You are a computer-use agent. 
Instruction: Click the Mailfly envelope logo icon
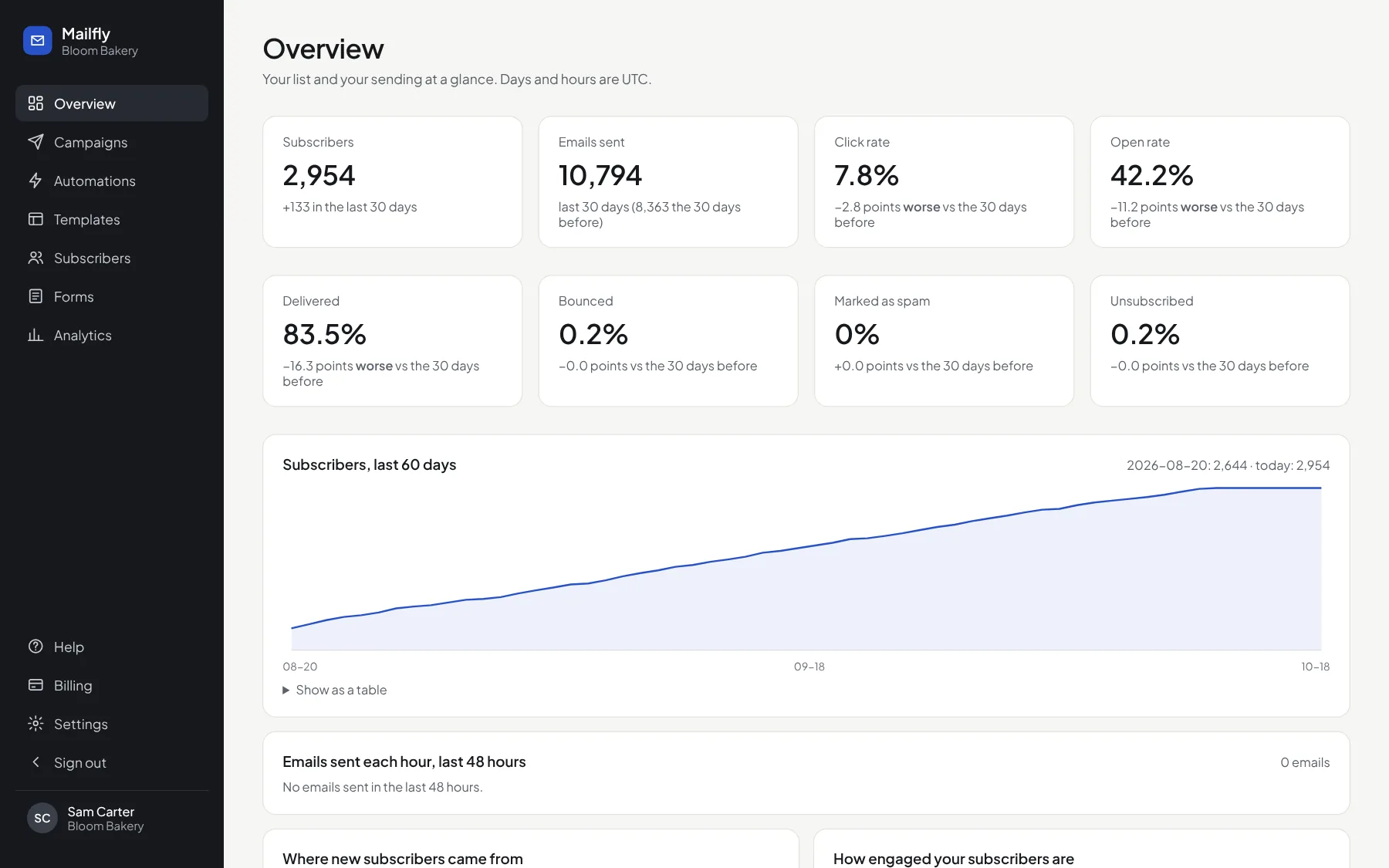pos(37,41)
